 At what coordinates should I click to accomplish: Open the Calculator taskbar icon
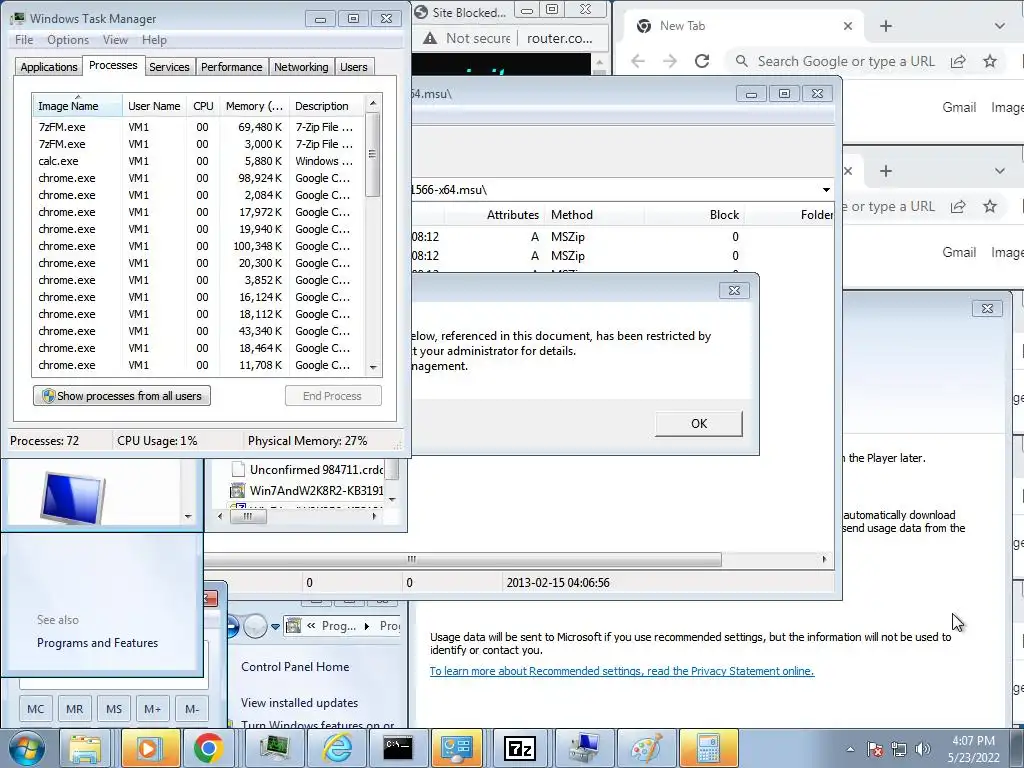(709, 748)
